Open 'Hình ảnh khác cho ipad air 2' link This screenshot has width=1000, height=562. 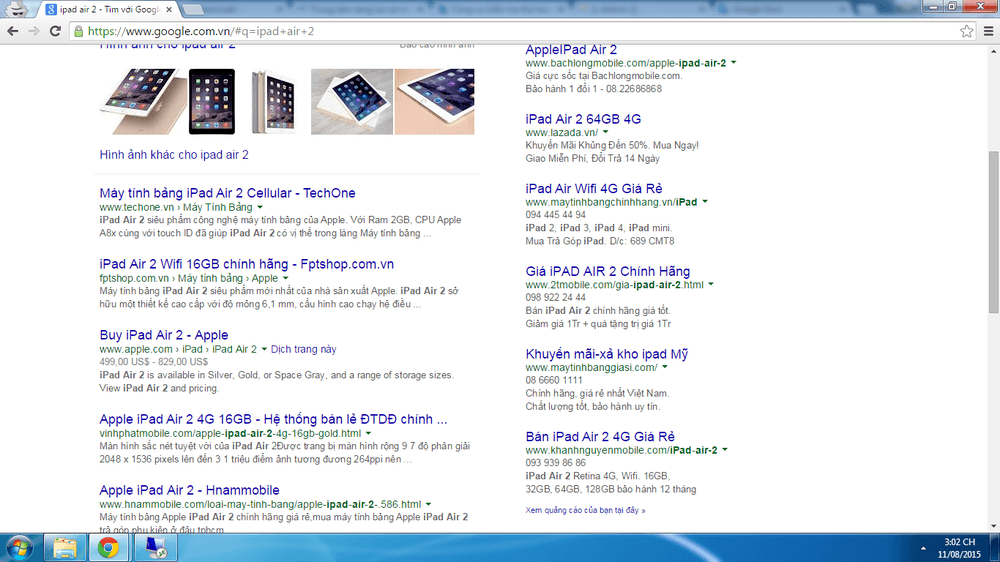click(x=174, y=154)
